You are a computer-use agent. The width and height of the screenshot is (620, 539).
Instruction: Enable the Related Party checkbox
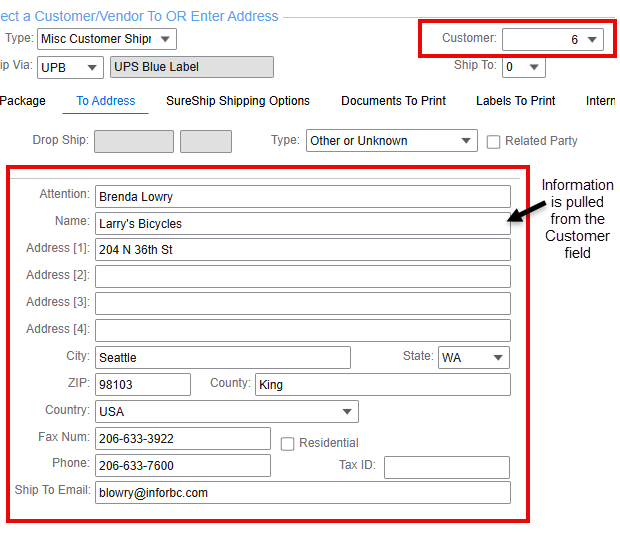494,142
